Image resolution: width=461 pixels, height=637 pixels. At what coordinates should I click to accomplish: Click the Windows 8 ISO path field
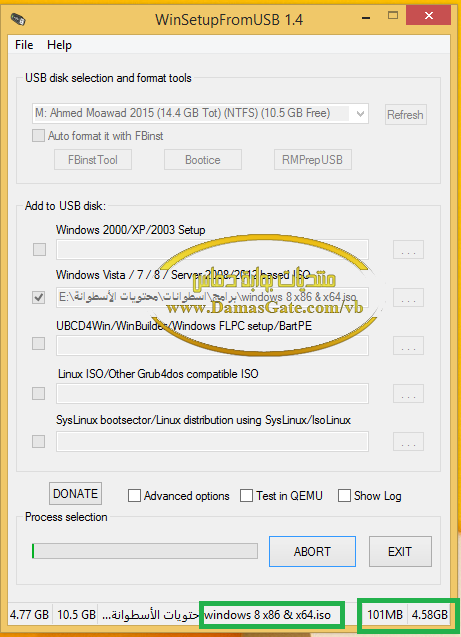pyautogui.click(x=212, y=297)
